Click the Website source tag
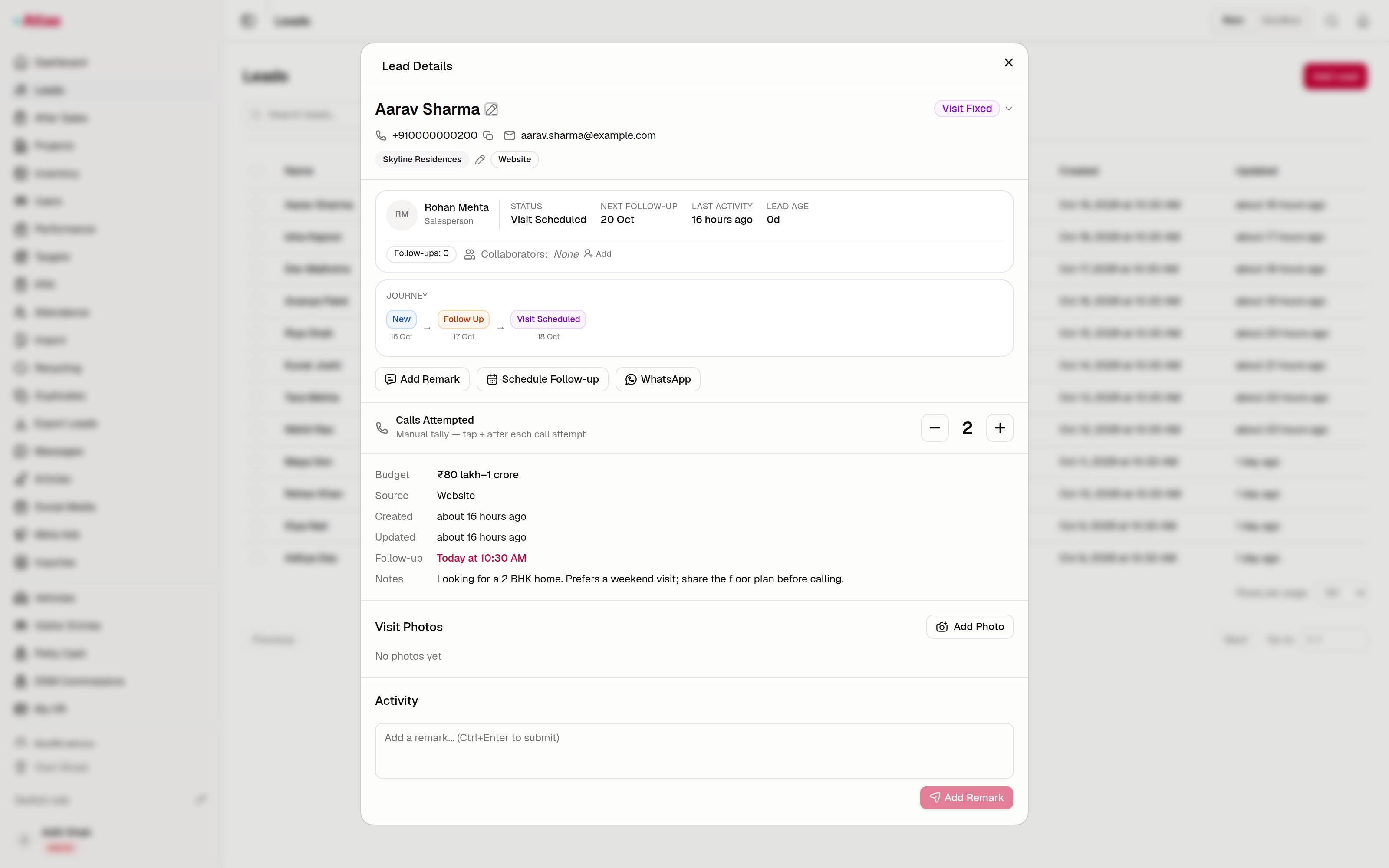 514,160
